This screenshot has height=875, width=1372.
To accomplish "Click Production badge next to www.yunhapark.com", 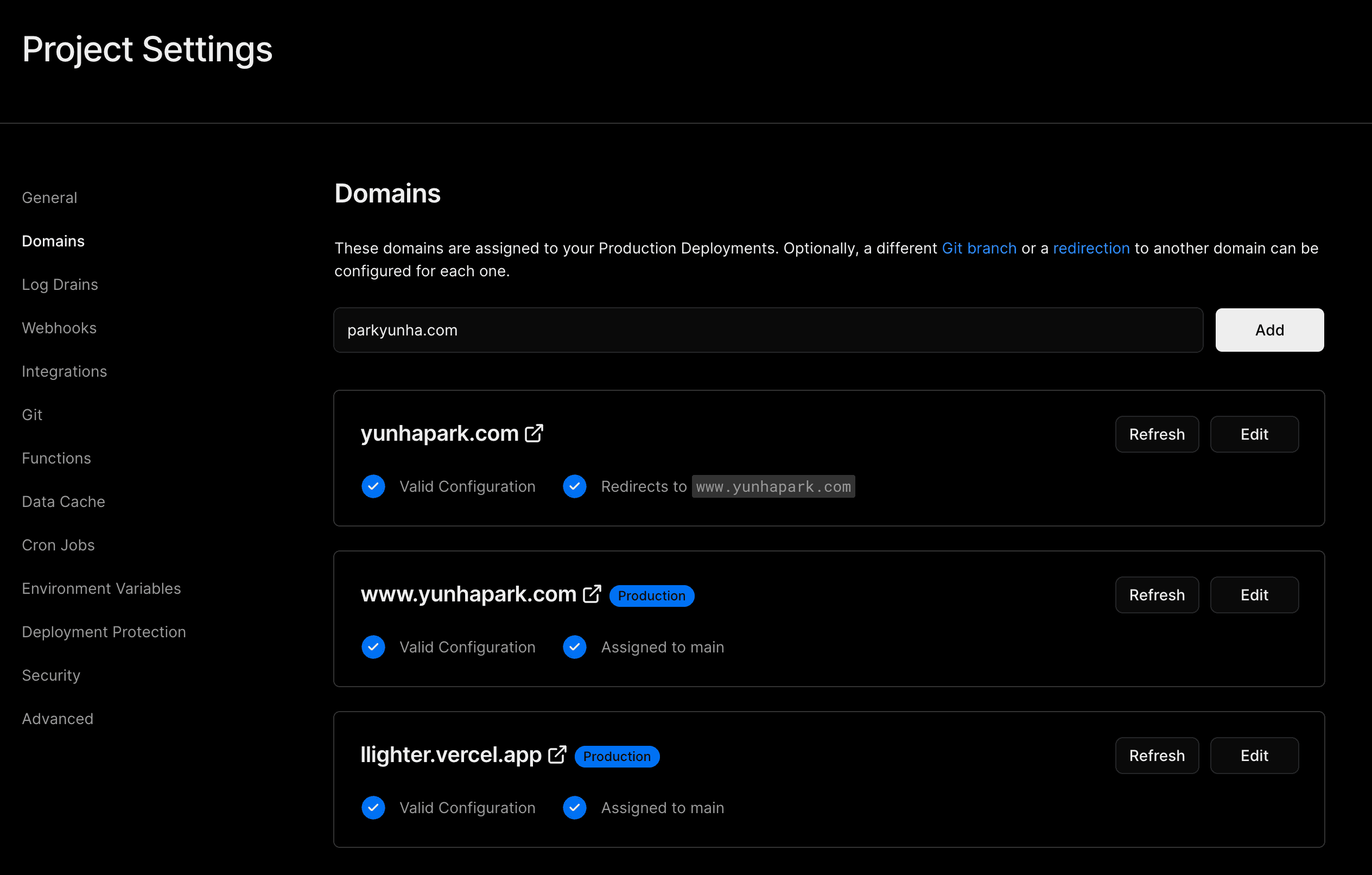I will (x=651, y=595).
